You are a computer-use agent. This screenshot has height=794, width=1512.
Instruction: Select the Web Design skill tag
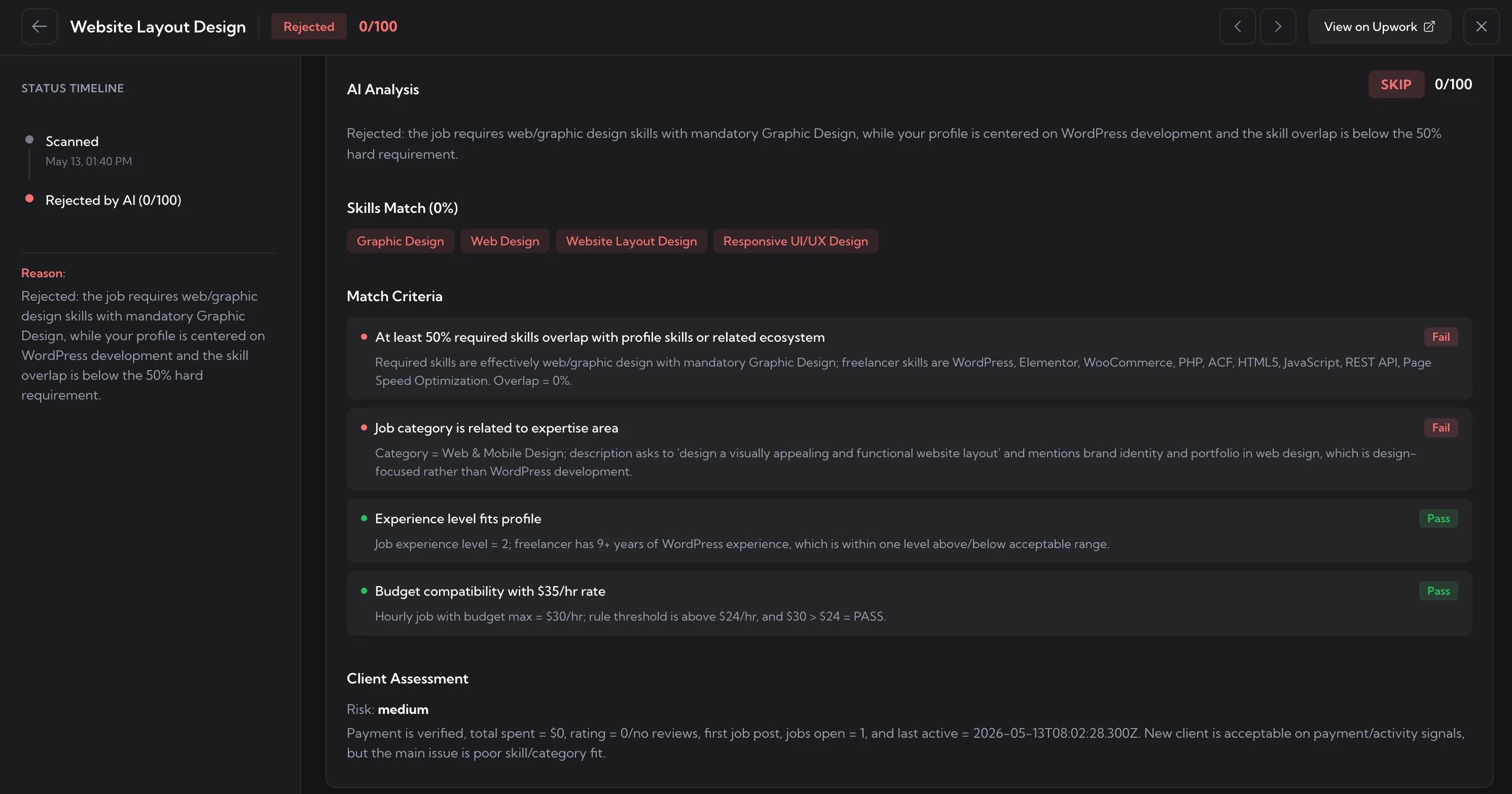[505, 241]
